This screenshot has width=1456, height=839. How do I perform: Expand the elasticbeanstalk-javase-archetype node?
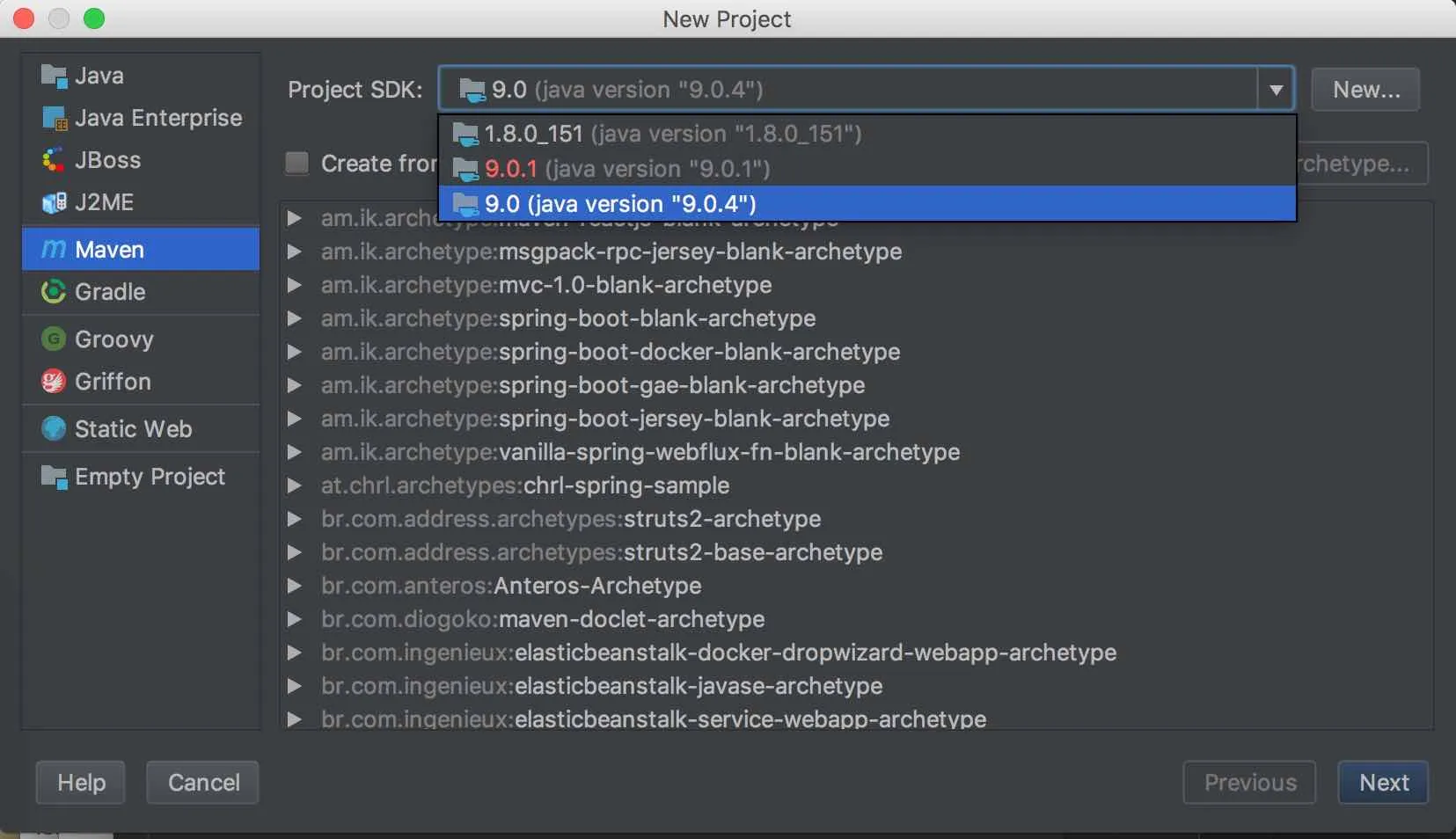pos(295,686)
